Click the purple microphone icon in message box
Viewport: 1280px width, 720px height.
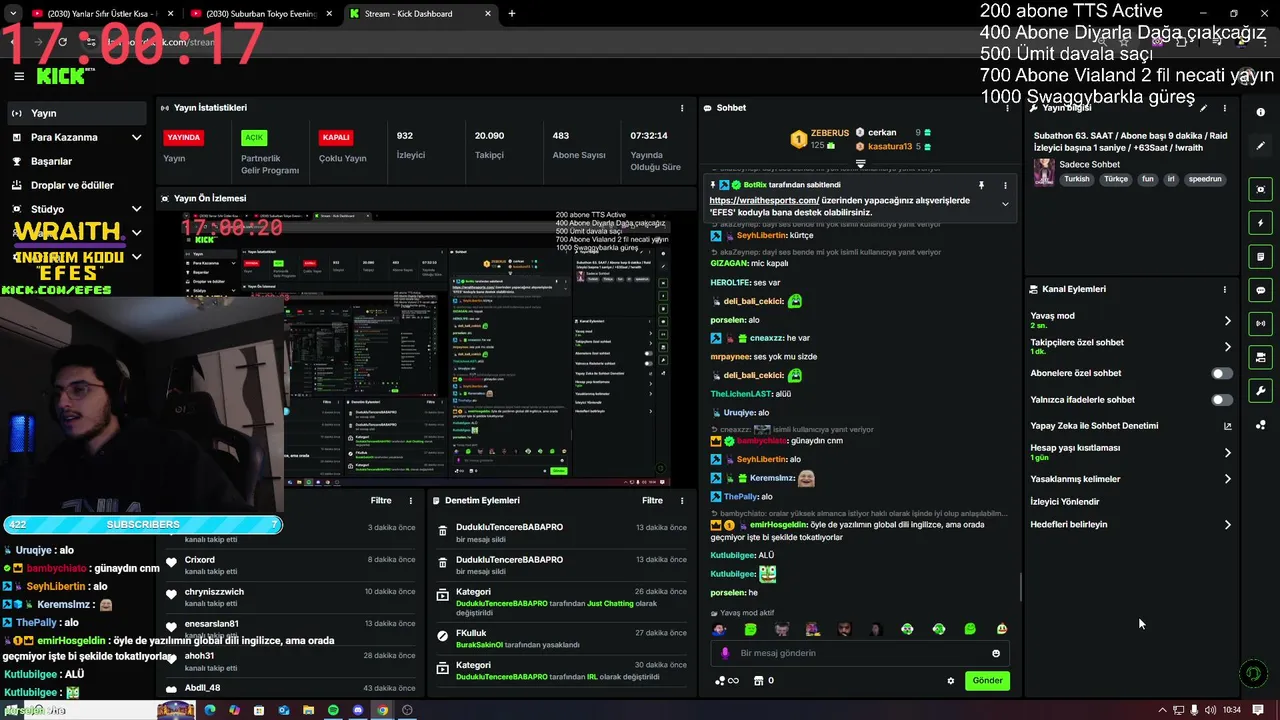coord(726,653)
